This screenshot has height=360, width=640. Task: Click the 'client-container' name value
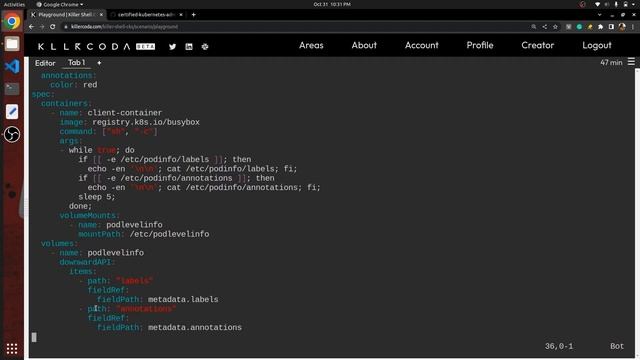(124, 113)
